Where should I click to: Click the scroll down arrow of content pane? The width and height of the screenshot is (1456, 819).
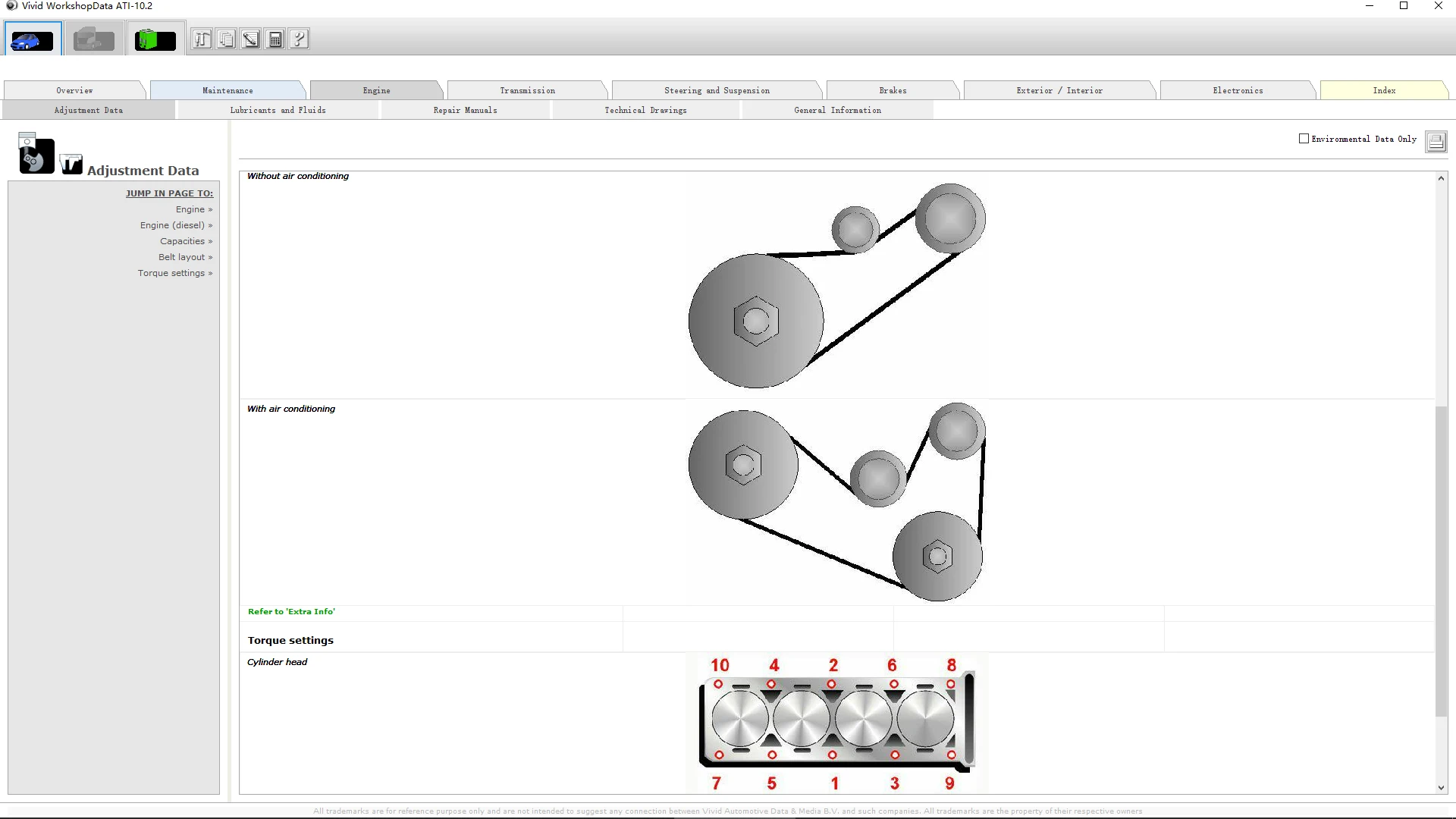point(1441,787)
